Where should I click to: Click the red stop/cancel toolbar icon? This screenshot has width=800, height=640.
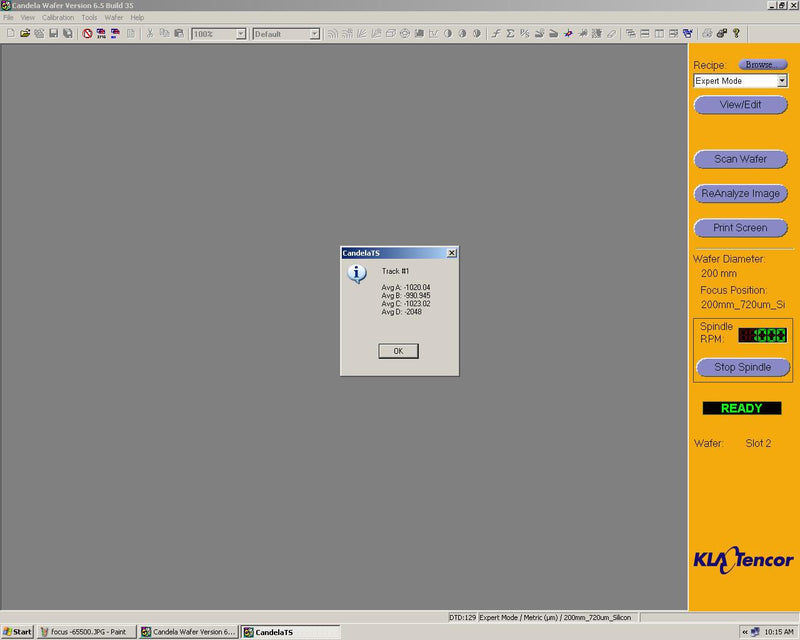click(88, 33)
